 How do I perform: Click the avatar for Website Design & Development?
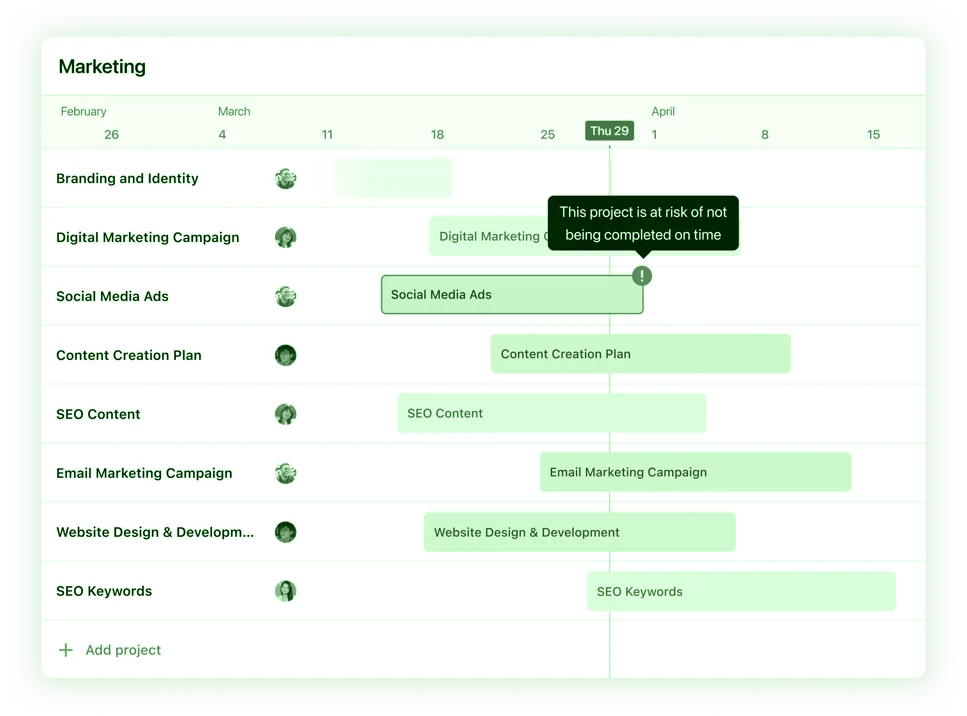[x=286, y=532]
